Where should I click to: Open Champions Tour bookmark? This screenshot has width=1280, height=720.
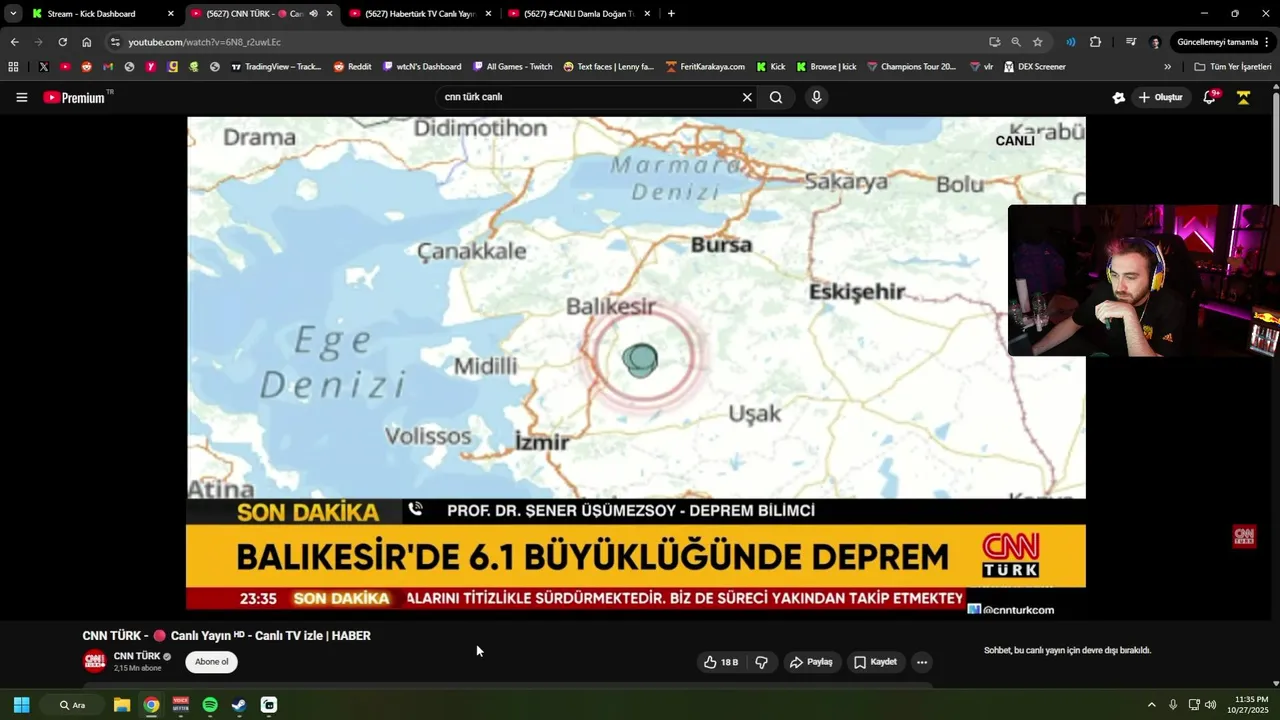[911, 67]
